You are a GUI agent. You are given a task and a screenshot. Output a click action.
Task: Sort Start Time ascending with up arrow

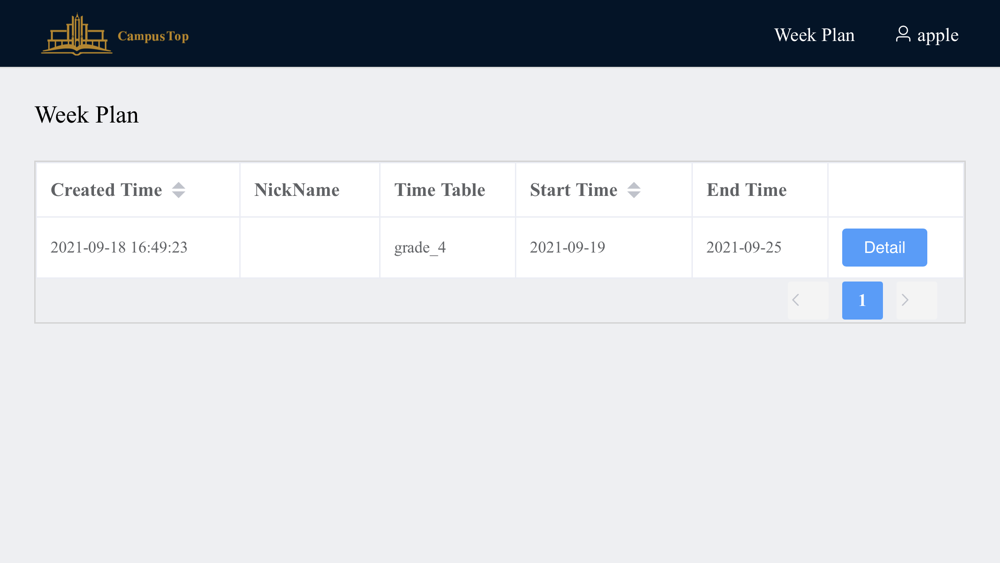633,186
